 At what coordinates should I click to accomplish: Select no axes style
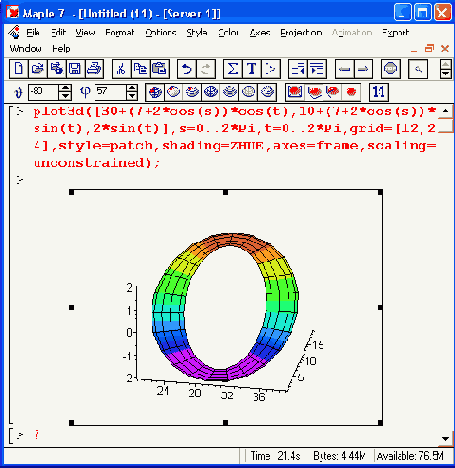click(351, 92)
